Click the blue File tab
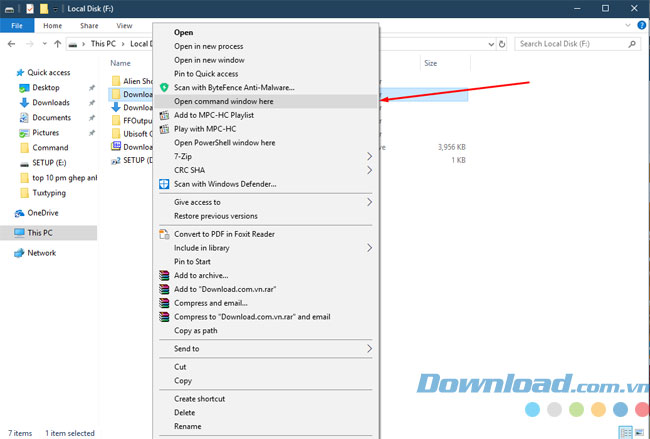650x439 pixels. coord(18,25)
